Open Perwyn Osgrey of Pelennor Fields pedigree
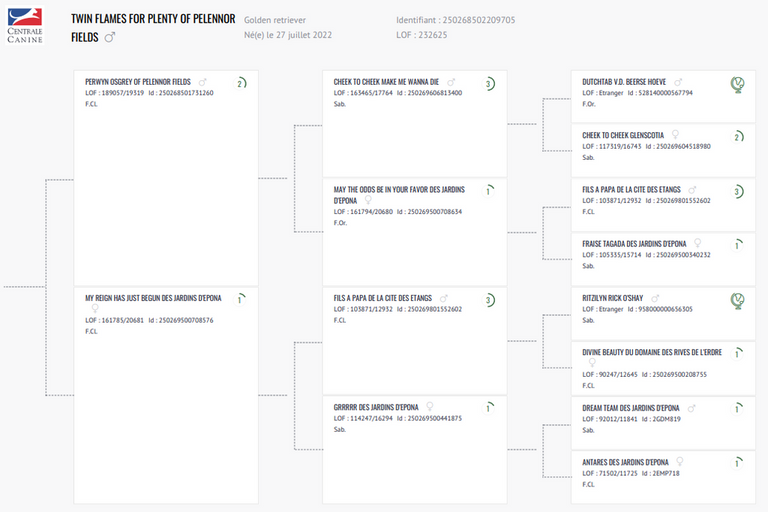 (x=138, y=82)
